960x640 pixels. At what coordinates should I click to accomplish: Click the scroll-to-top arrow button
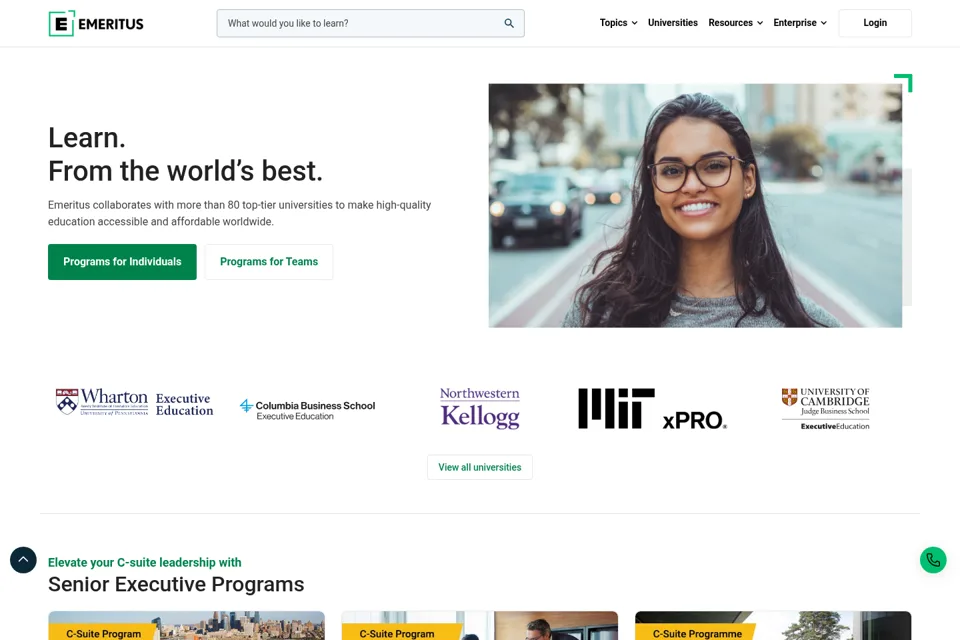pos(23,560)
